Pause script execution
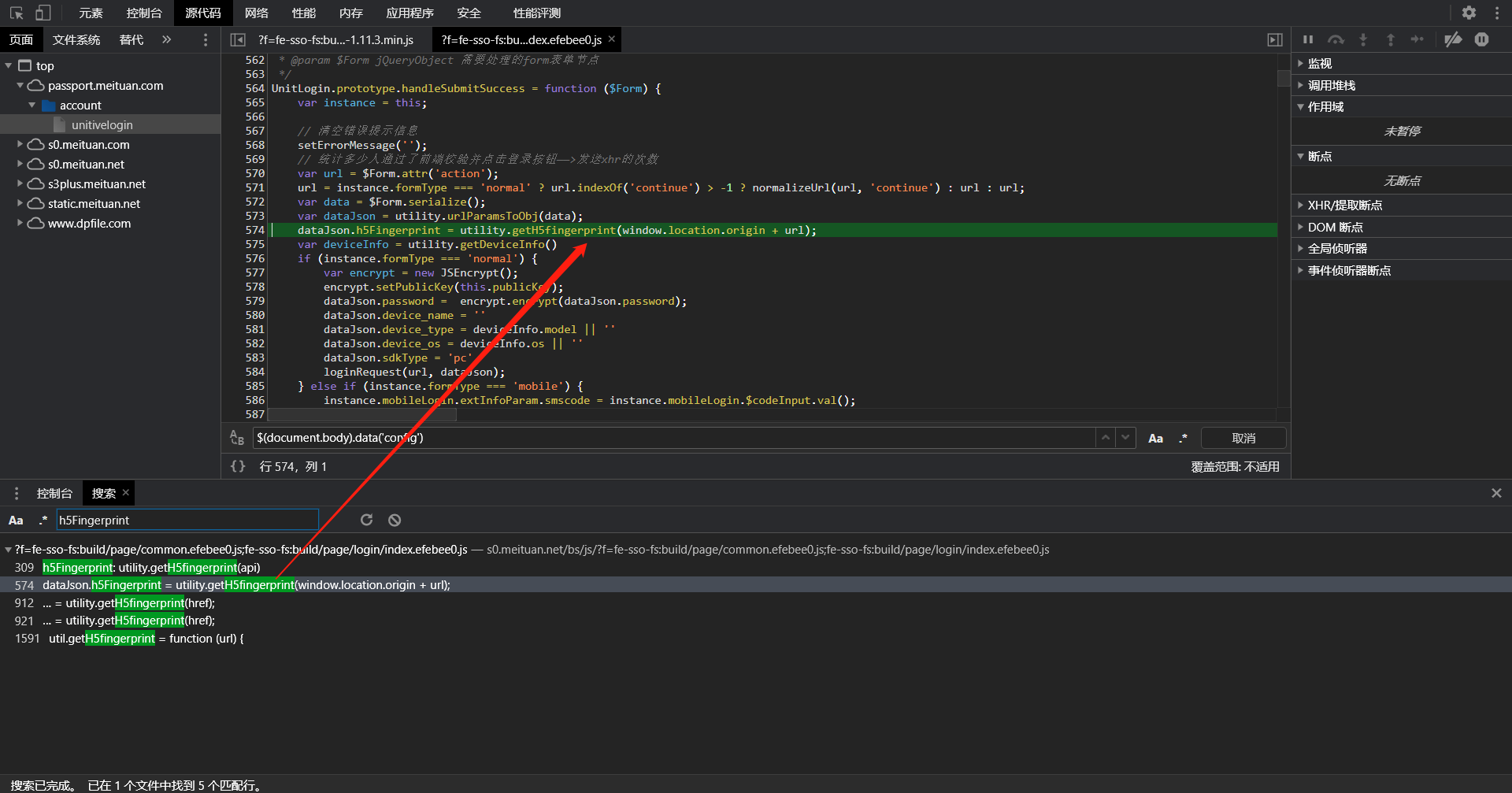The image size is (1512, 793). click(x=1308, y=39)
